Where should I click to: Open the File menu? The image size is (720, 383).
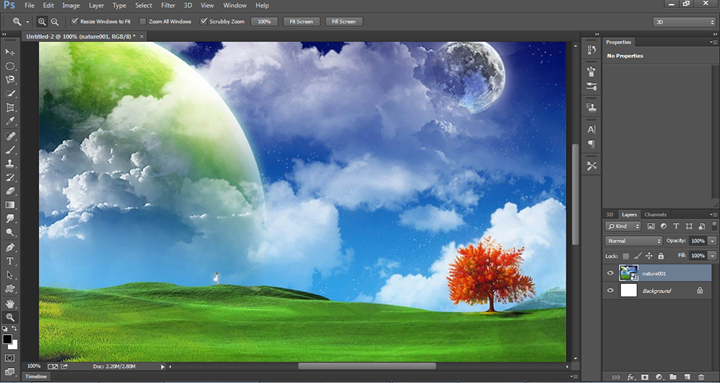click(29, 6)
